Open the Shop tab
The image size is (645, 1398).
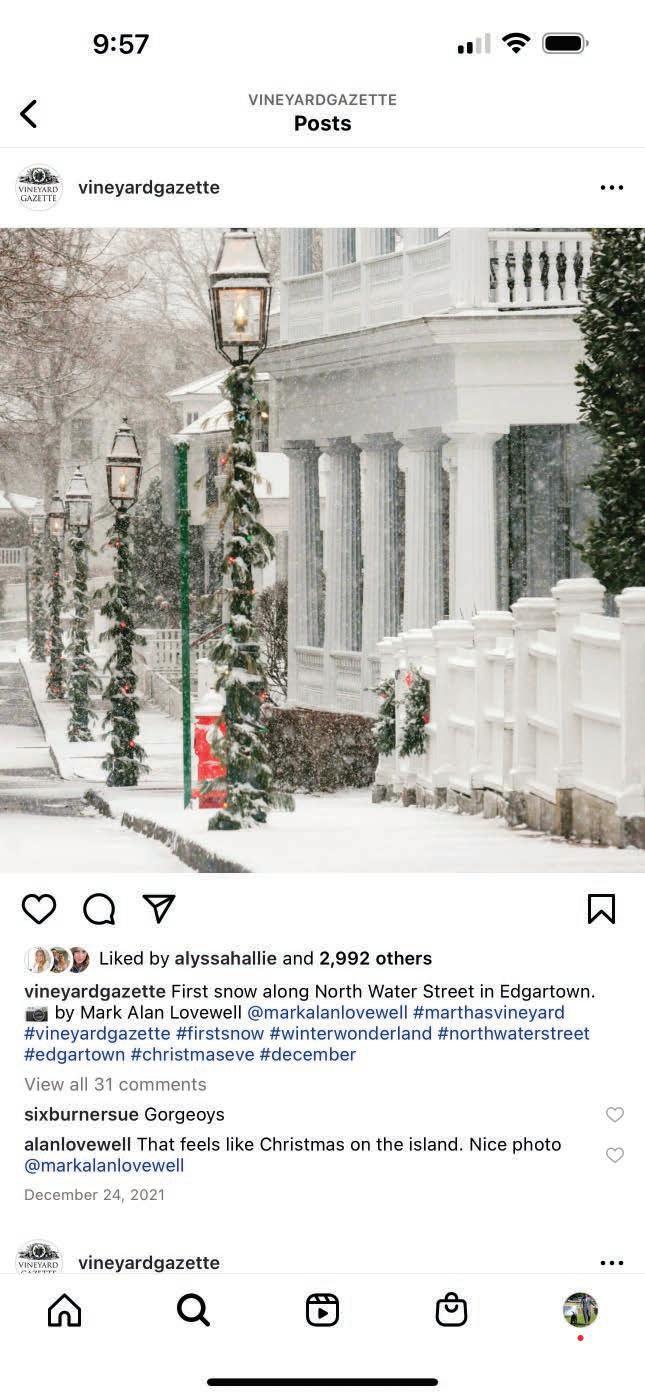(451, 1310)
